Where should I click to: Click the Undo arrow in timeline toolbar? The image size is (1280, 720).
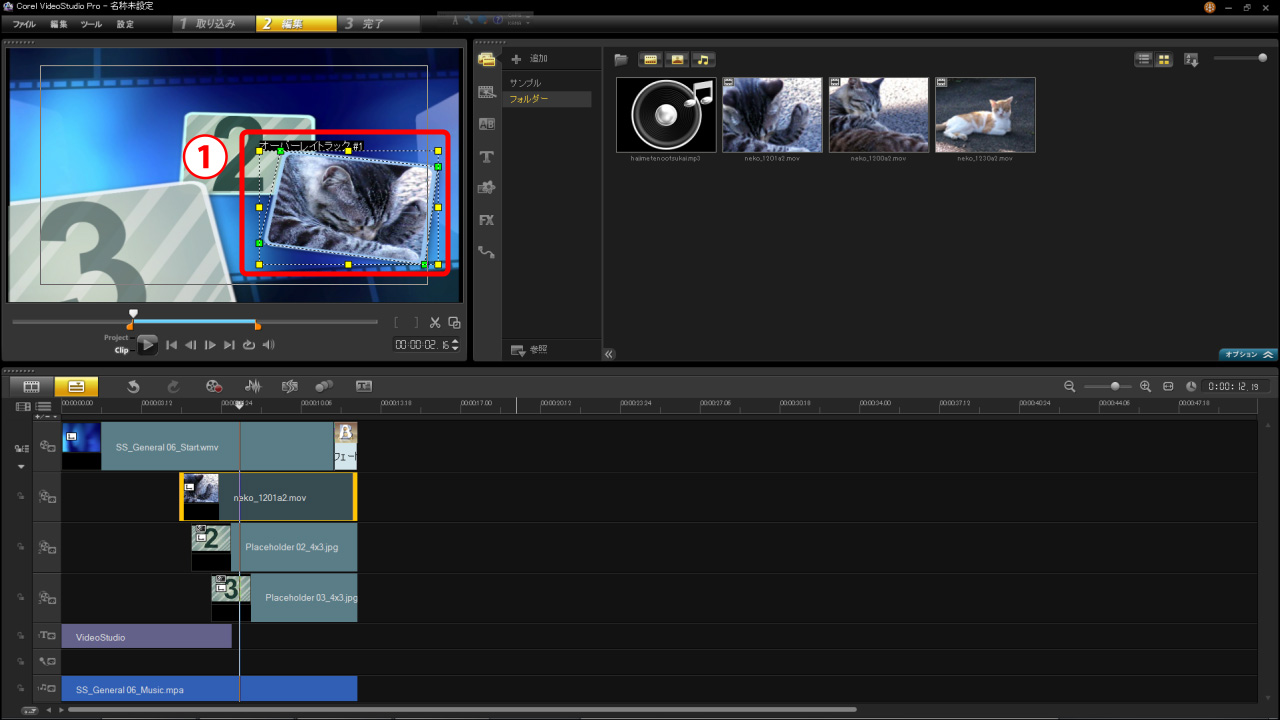click(x=133, y=386)
